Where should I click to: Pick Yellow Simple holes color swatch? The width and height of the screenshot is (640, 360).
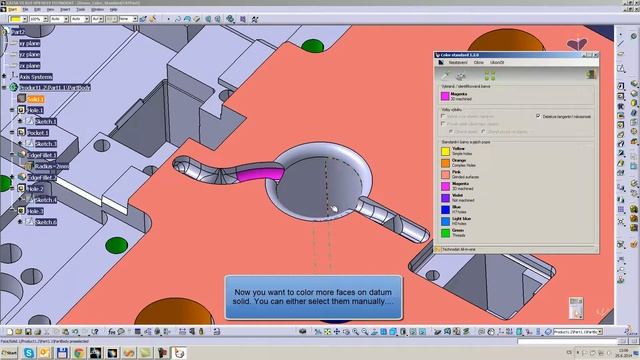pyautogui.click(x=445, y=151)
